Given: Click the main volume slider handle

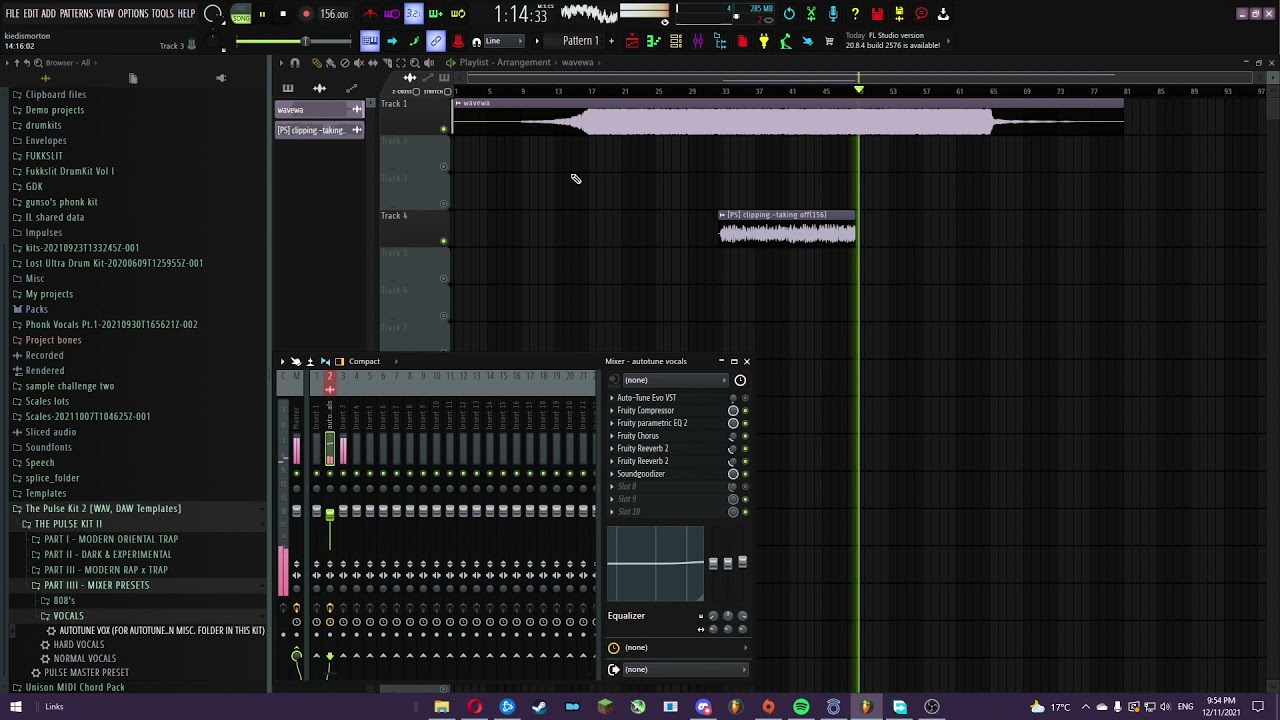Looking at the screenshot, I should point(305,41).
